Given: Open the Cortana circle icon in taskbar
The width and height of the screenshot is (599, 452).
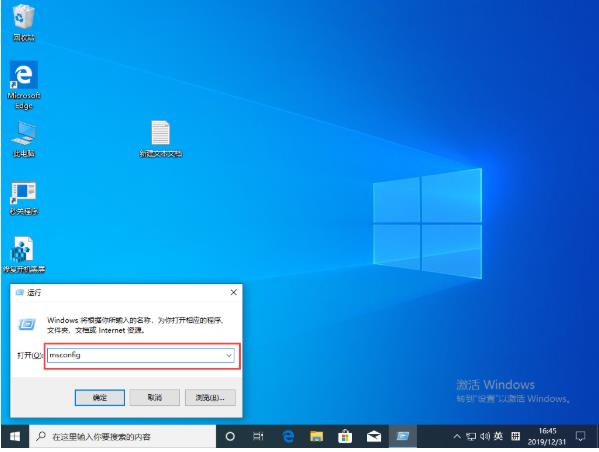Looking at the screenshot, I should [x=230, y=436].
